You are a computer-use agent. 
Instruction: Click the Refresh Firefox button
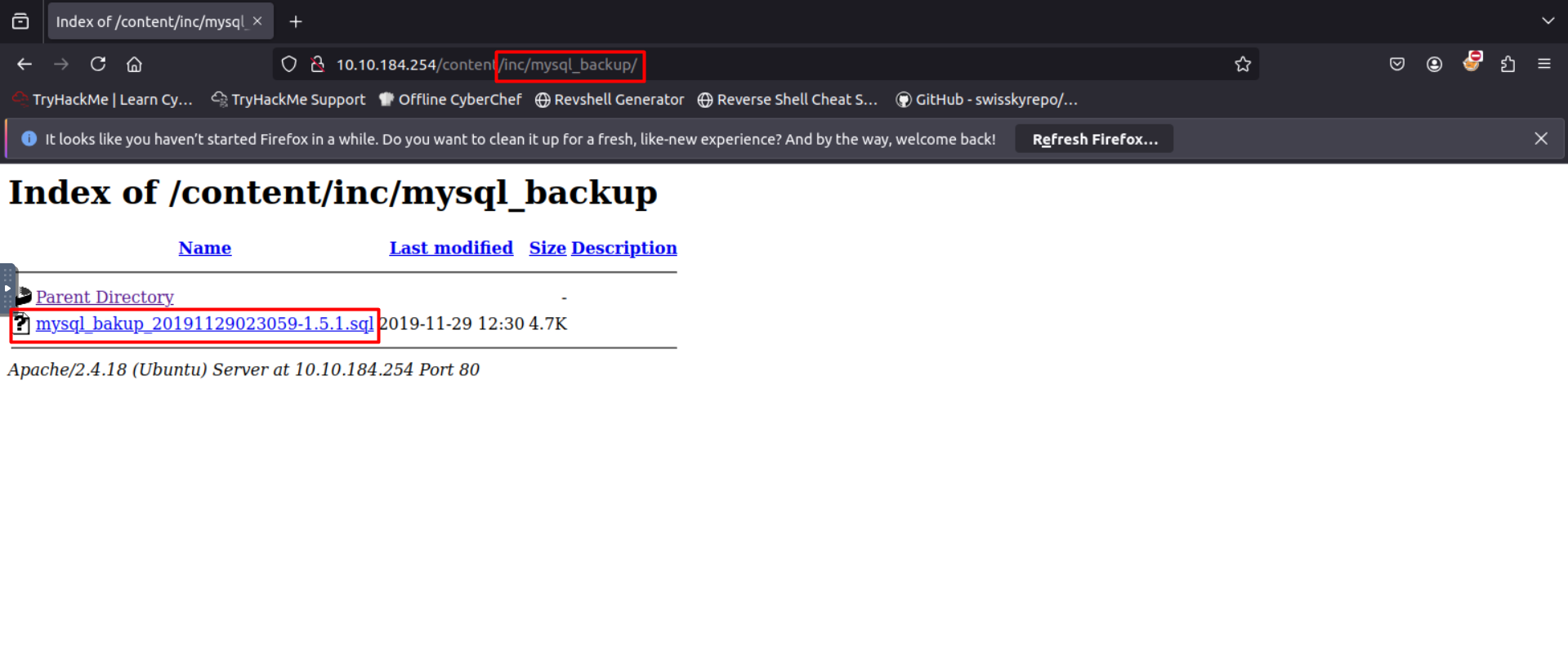pyautogui.click(x=1093, y=139)
